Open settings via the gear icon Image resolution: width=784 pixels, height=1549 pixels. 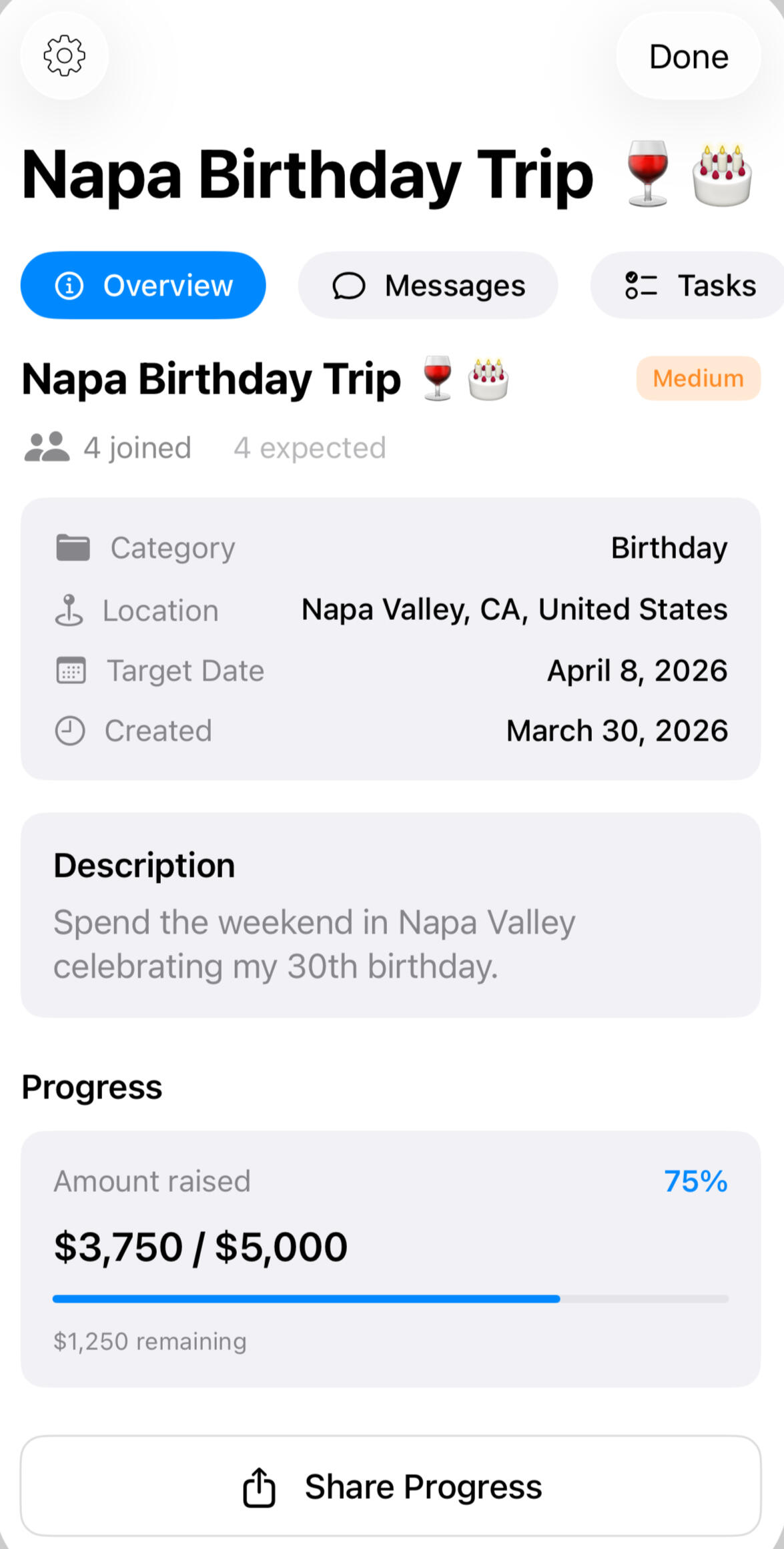tap(64, 55)
